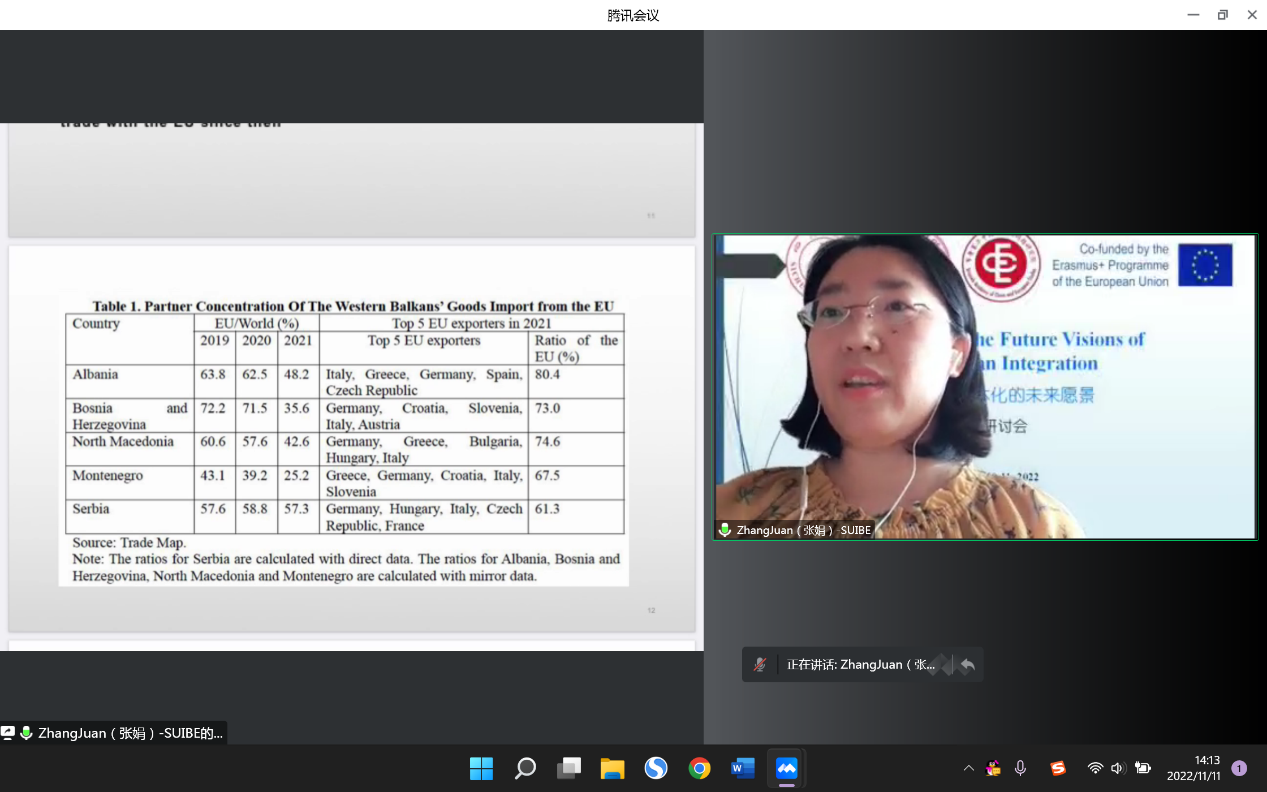Screen dimensions: 1267x792
Task: Open the clock showing 14:13
Action: (1193, 768)
